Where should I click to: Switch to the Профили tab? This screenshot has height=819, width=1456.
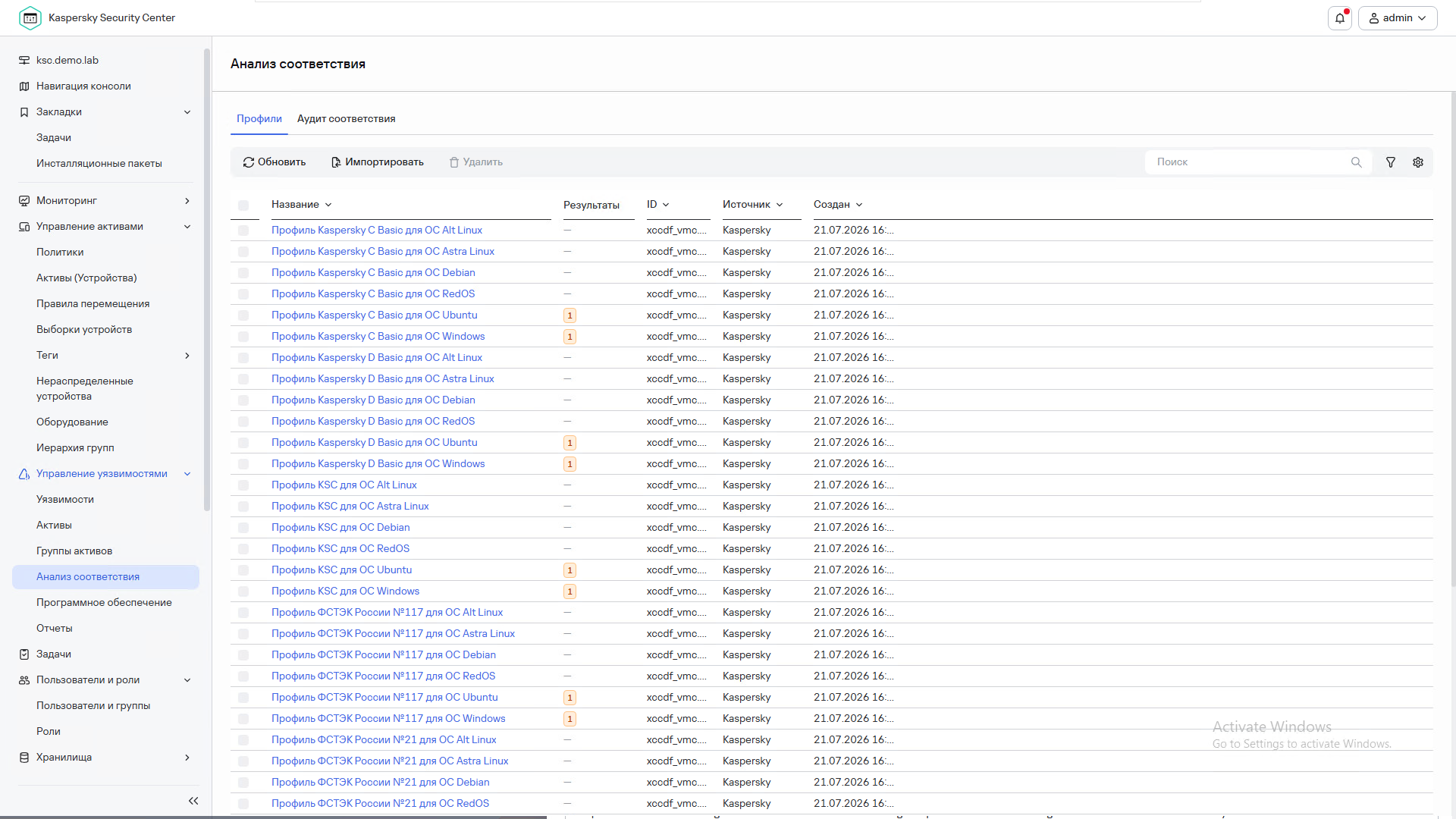259,119
